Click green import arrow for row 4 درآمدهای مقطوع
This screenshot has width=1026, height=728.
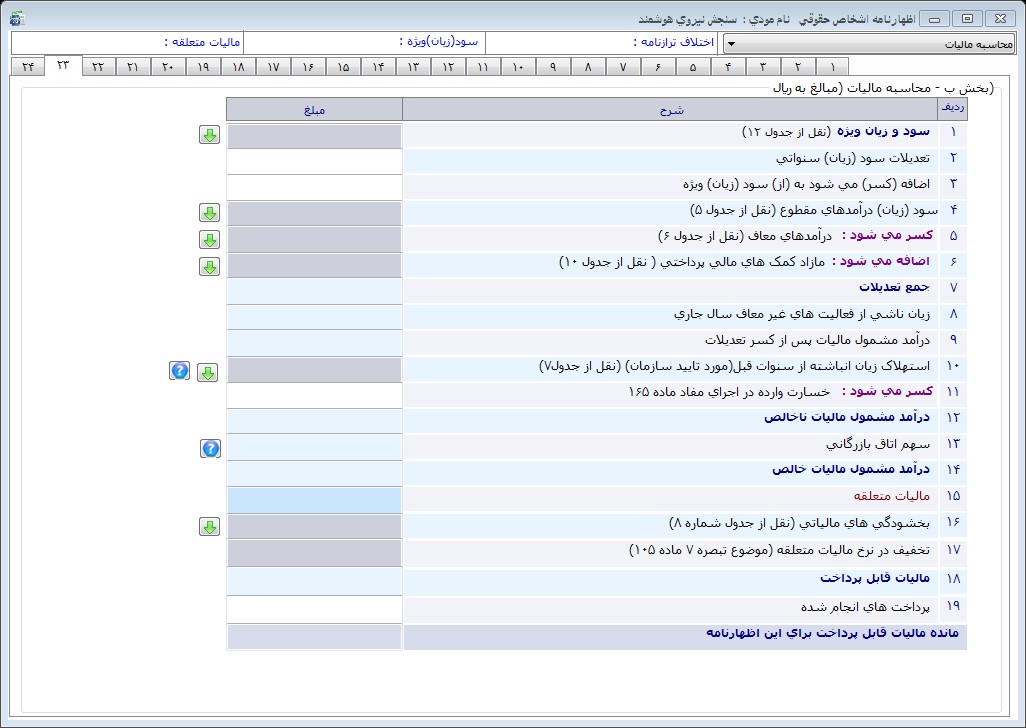click(x=209, y=213)
